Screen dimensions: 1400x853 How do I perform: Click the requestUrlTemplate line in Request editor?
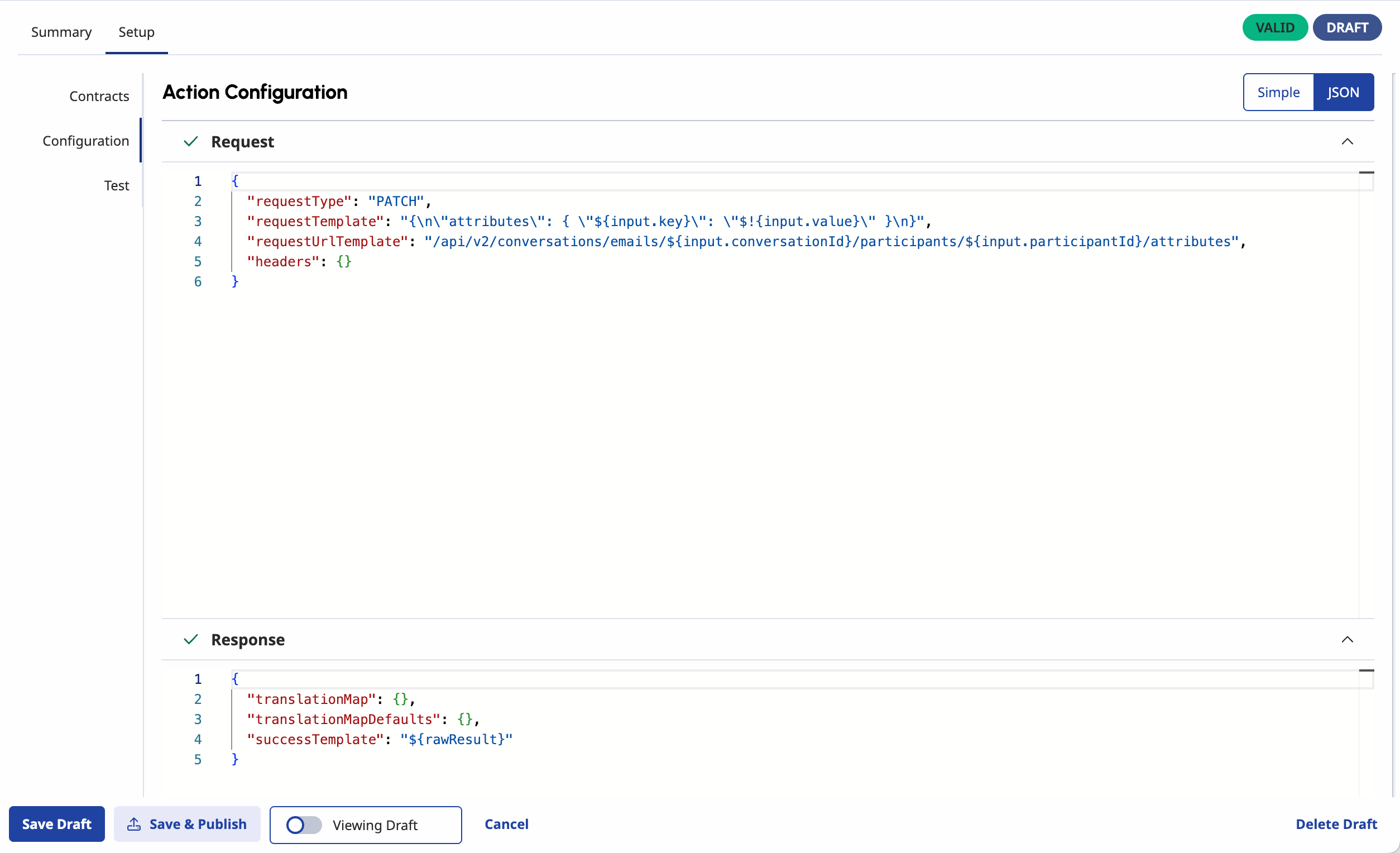(x=739, y=242)
